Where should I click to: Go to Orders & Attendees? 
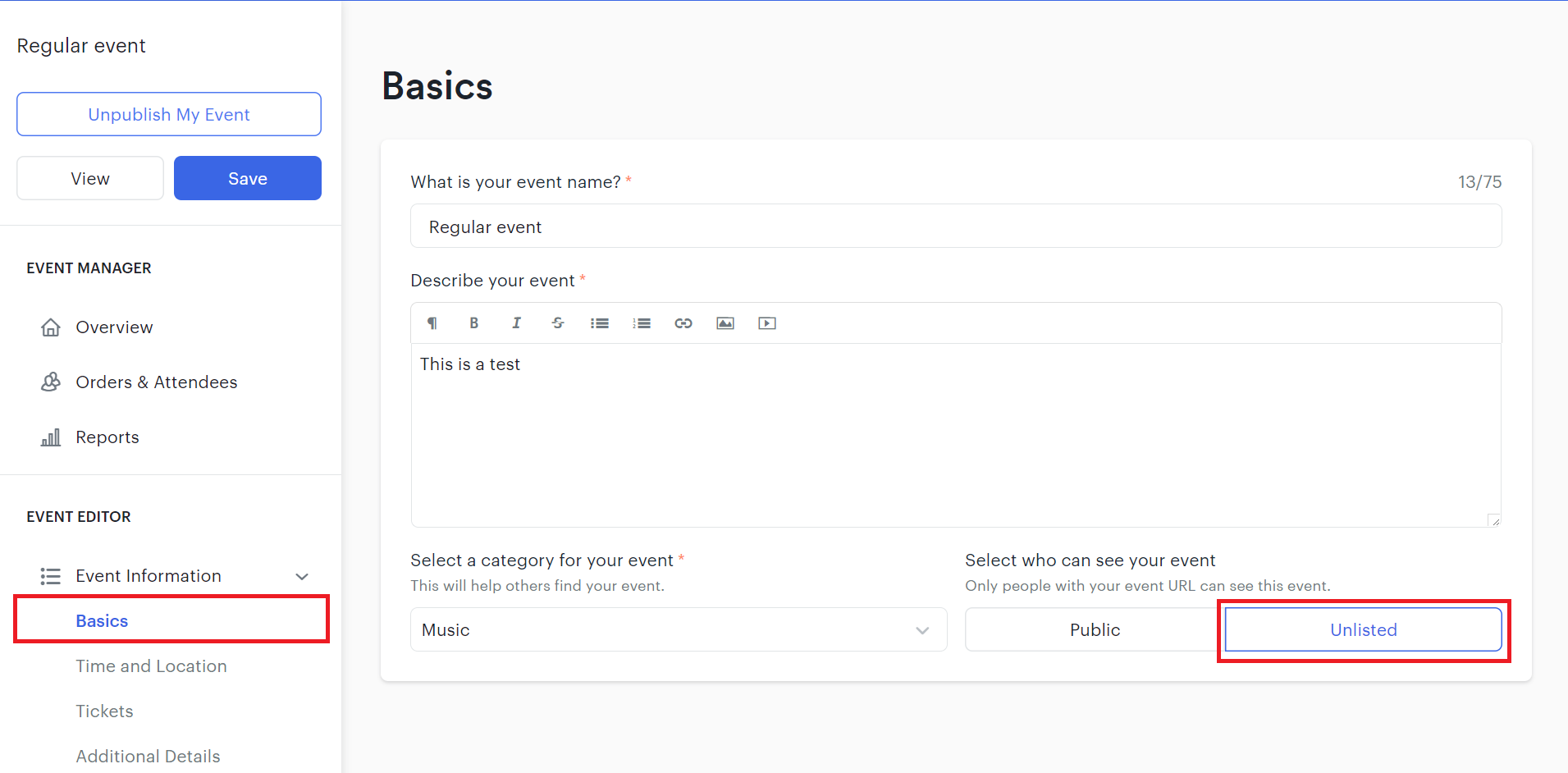pos(156,382)
